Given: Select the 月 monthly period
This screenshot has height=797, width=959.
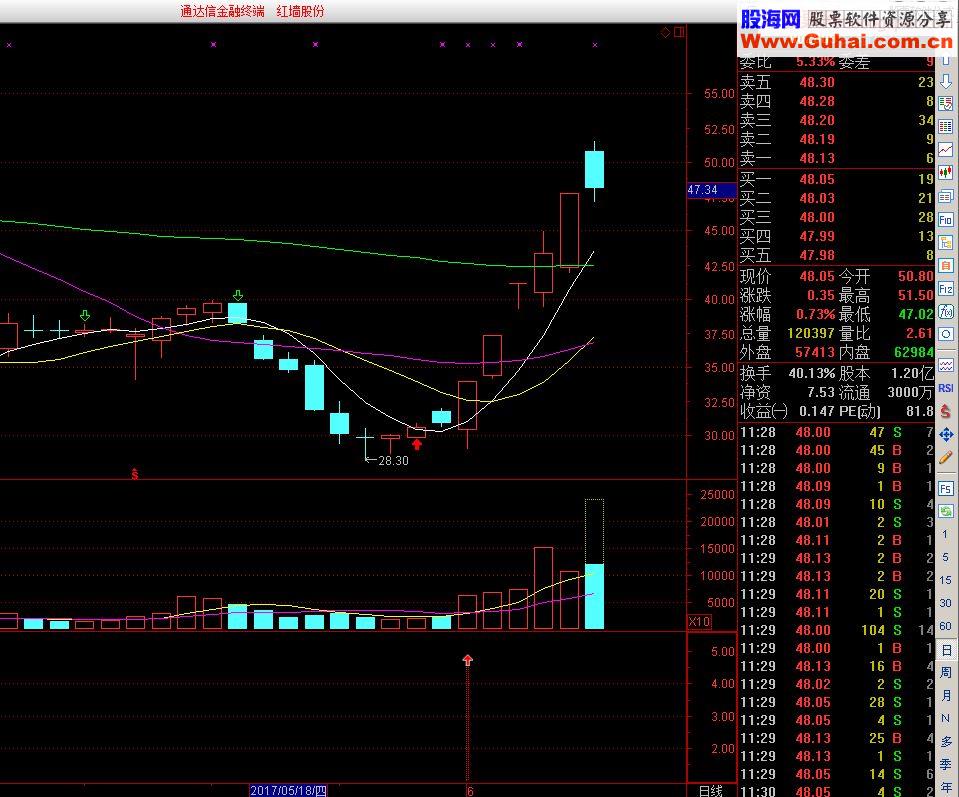Looking at the screenshot, I should tap(946, 695).
